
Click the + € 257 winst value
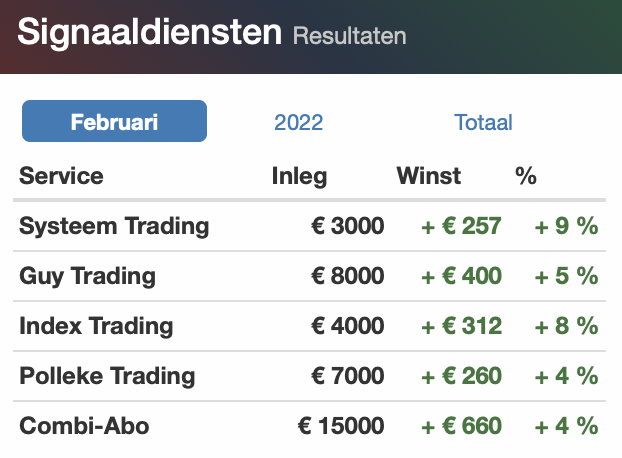461,226
